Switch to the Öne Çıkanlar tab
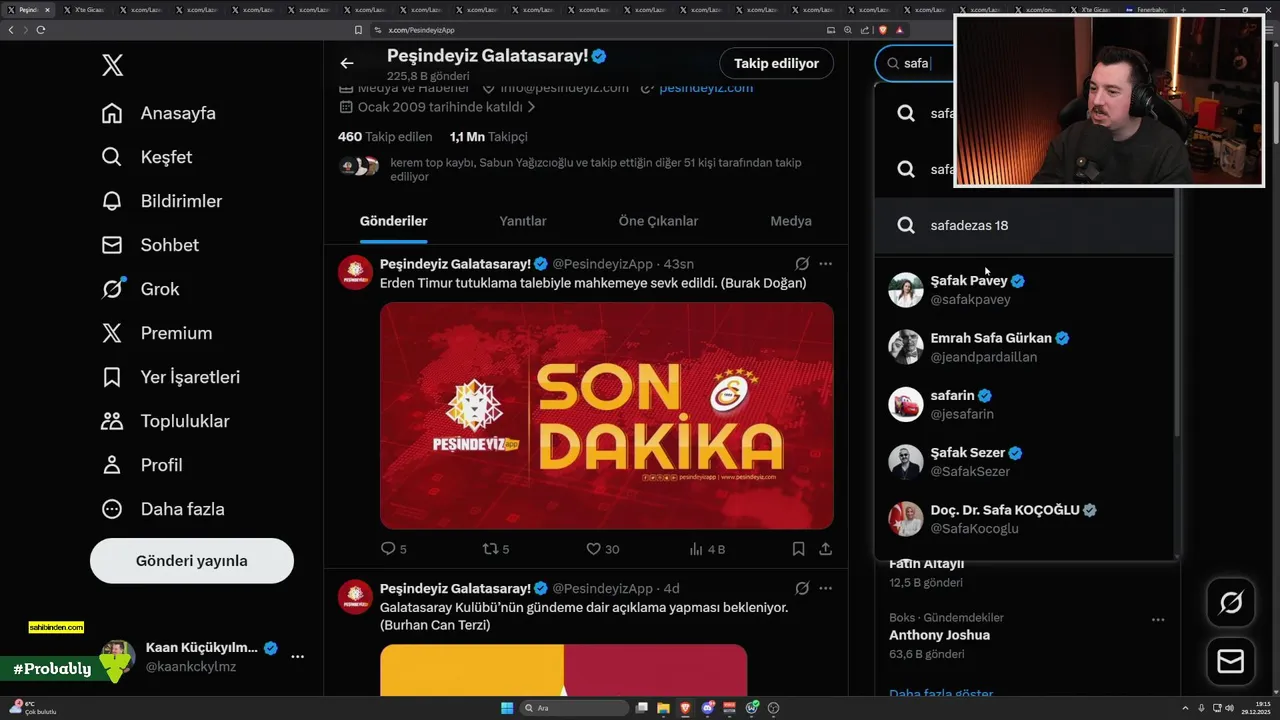 (x=658, y=221)
